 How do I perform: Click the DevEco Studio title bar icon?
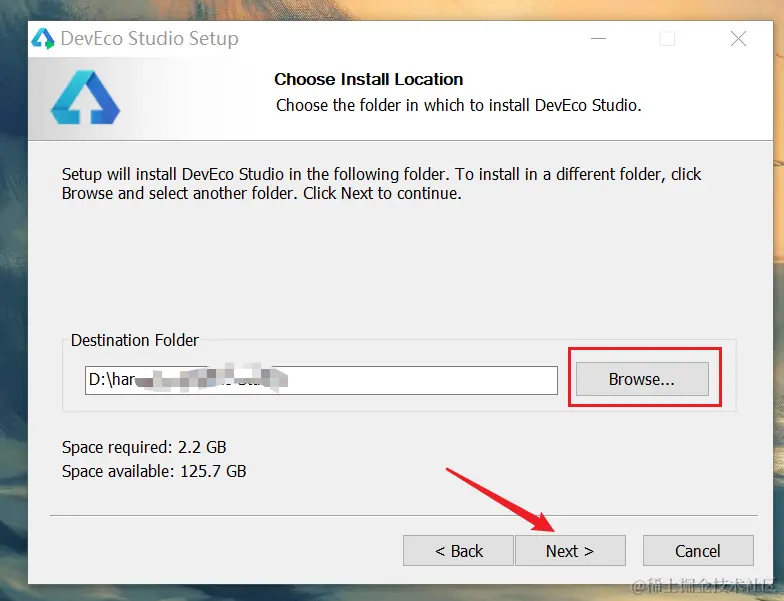pyautogui.click(x=43, y=39)
